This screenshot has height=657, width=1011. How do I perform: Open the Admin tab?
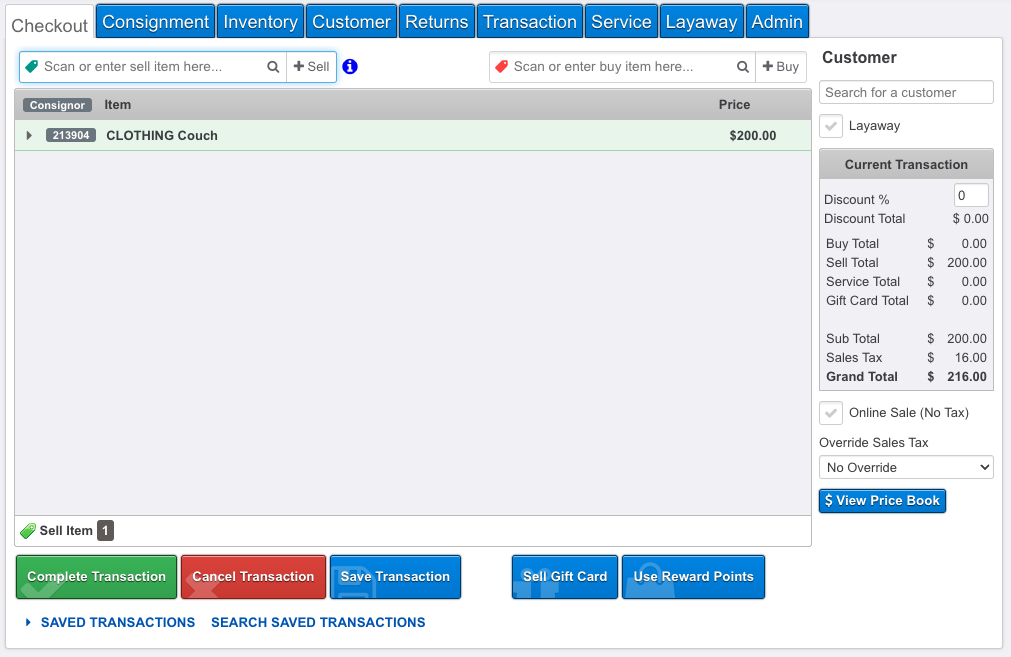point(777,20)
